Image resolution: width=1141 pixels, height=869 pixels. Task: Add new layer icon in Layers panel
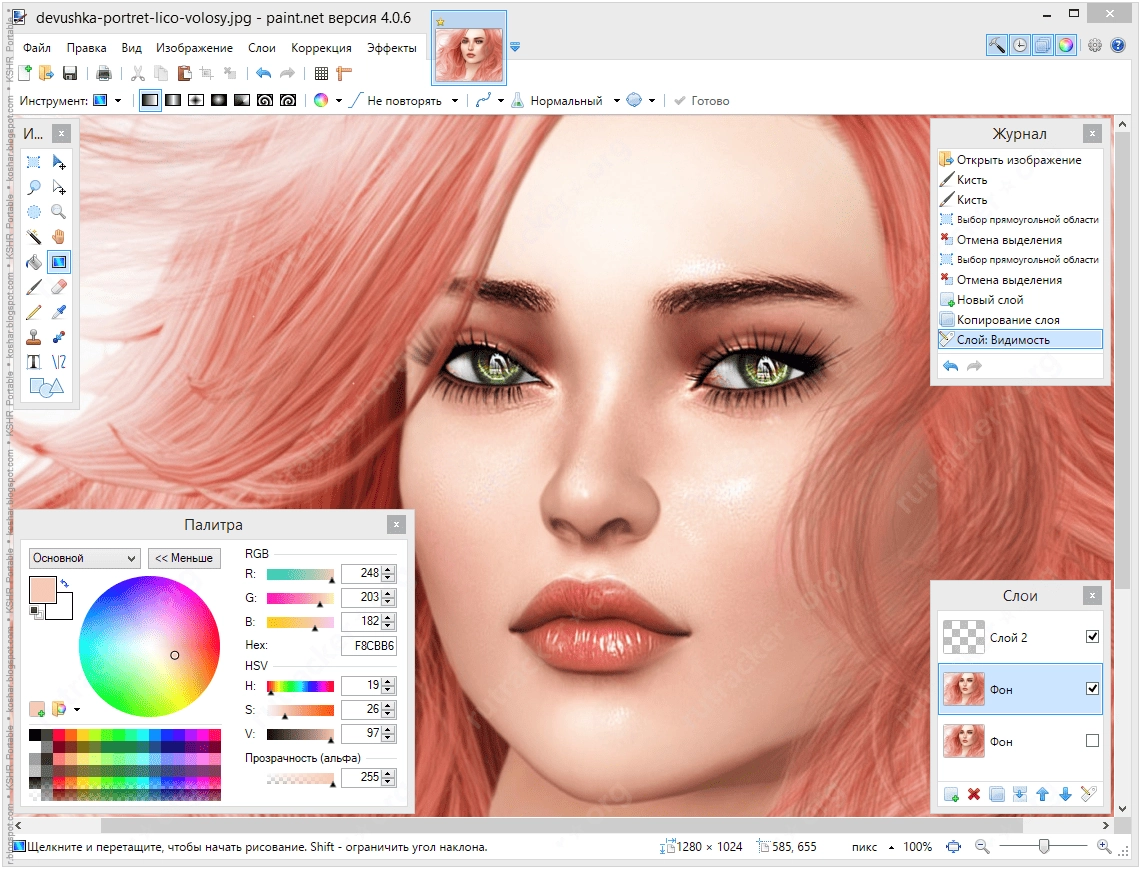[x=951, y=794]
